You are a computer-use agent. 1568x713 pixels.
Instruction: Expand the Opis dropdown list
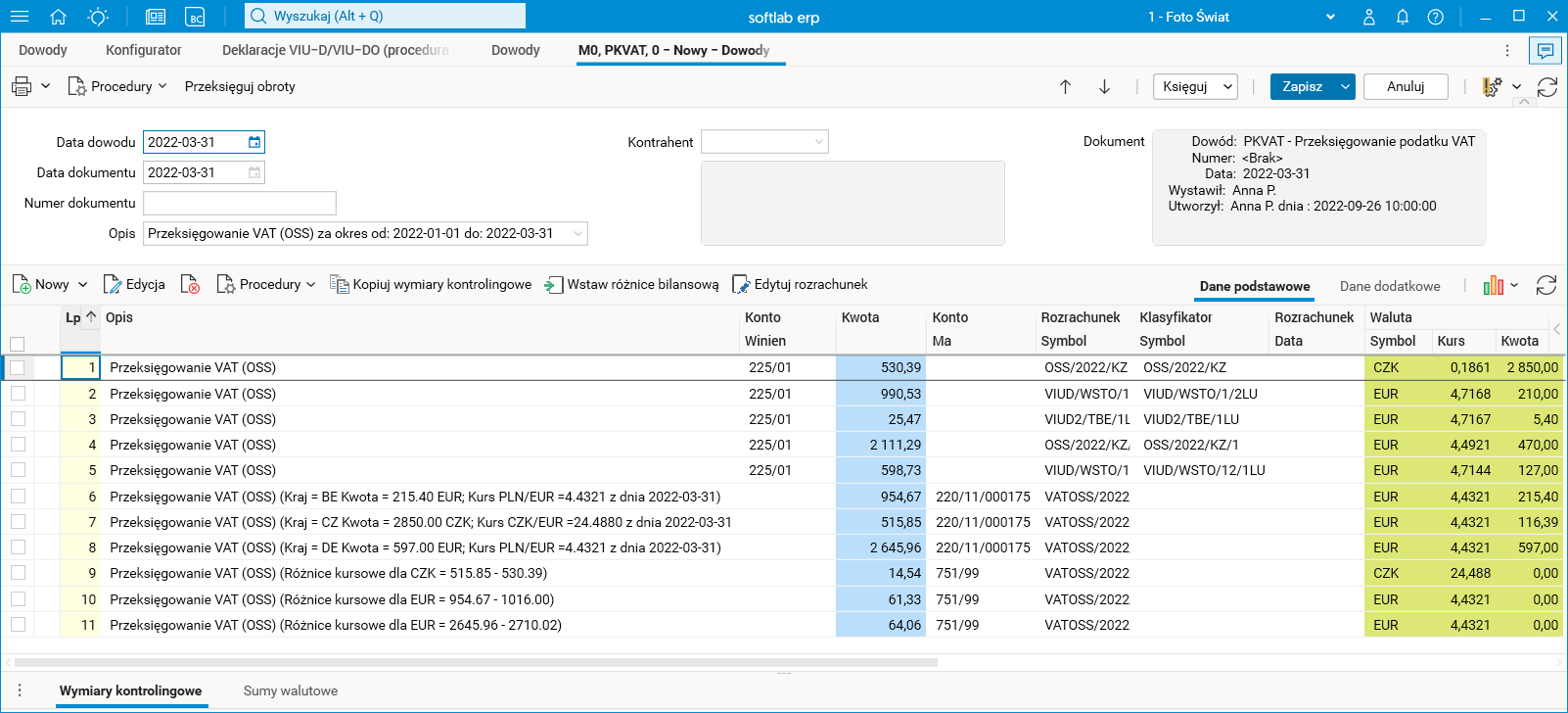[577, 233]
